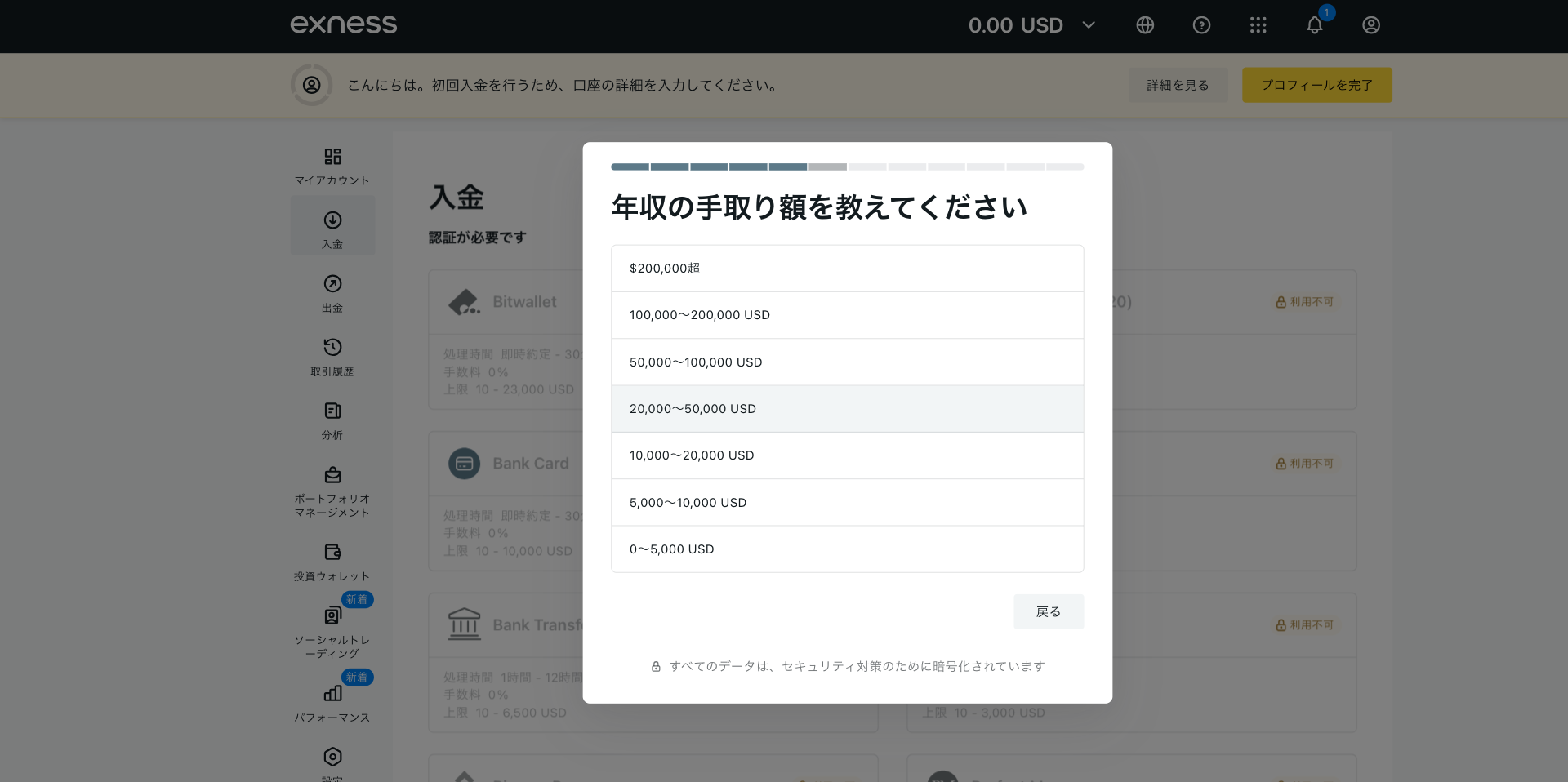1568x782 pixels.
Task: Click the 戻る back button
Action: pyautogui.click(x=1048, y=611)
